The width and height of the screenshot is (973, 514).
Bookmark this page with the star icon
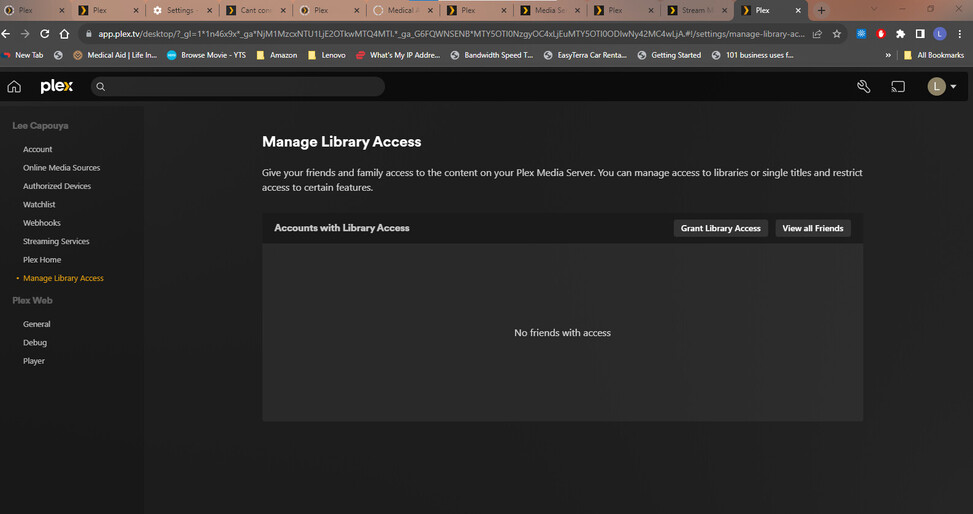836,34
